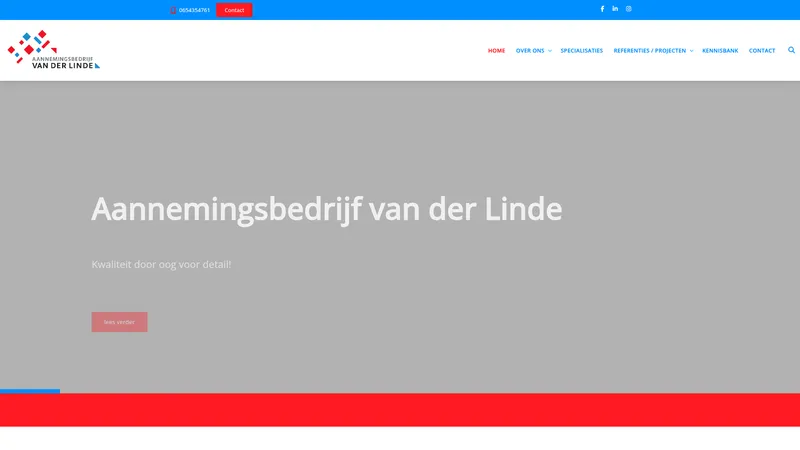Click the 'lees verder' button
This screenshot has height=450, width=800.
[x=119, y=322]
